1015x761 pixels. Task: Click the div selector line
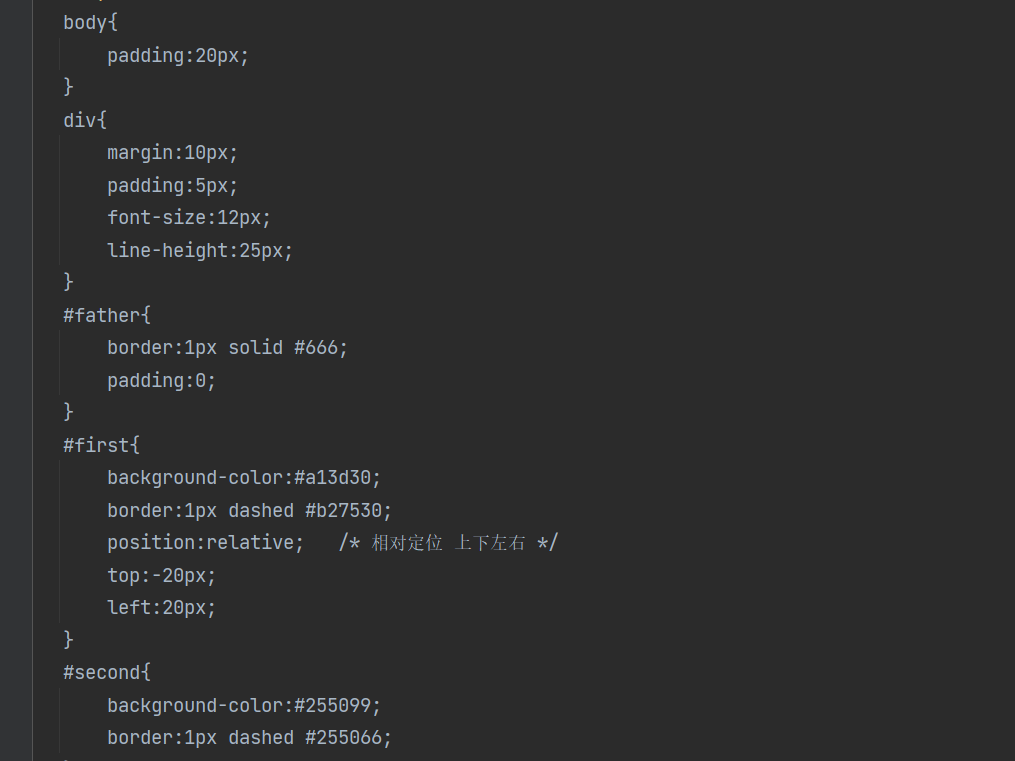click(x=81, y=120)
